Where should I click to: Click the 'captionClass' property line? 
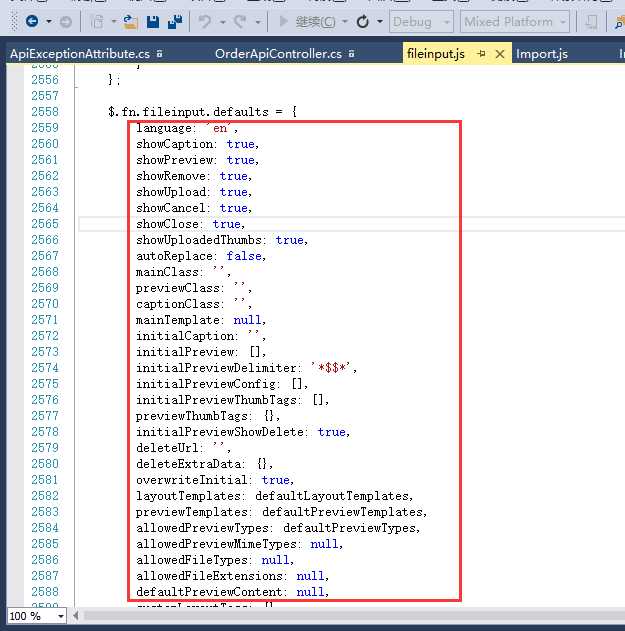(194, 304)
